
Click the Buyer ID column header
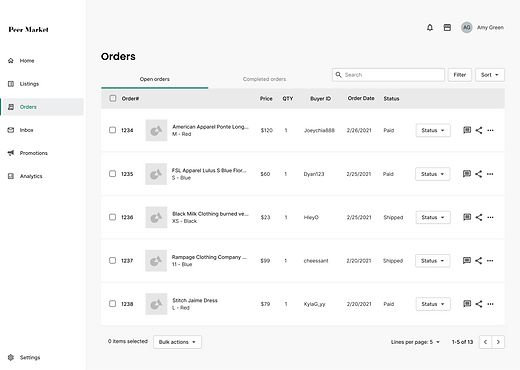(320, 99)
